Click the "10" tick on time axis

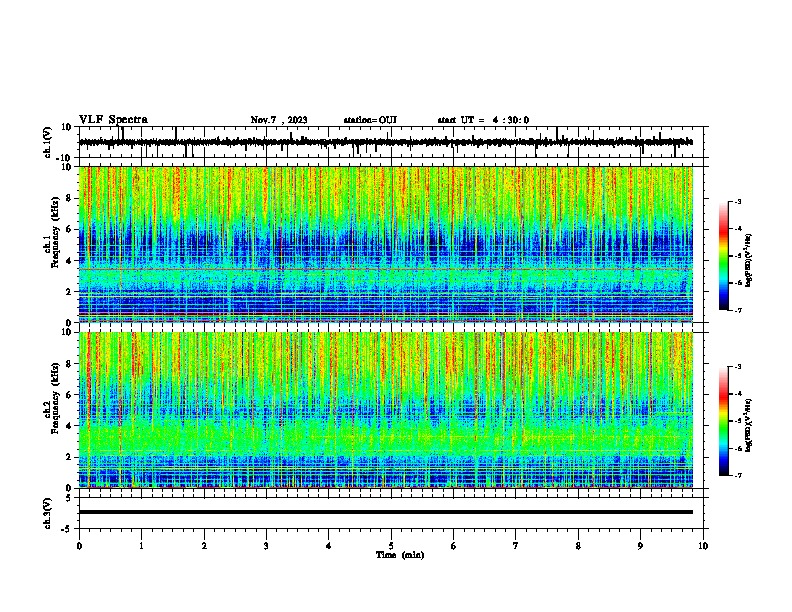click(x=703, y=546)
